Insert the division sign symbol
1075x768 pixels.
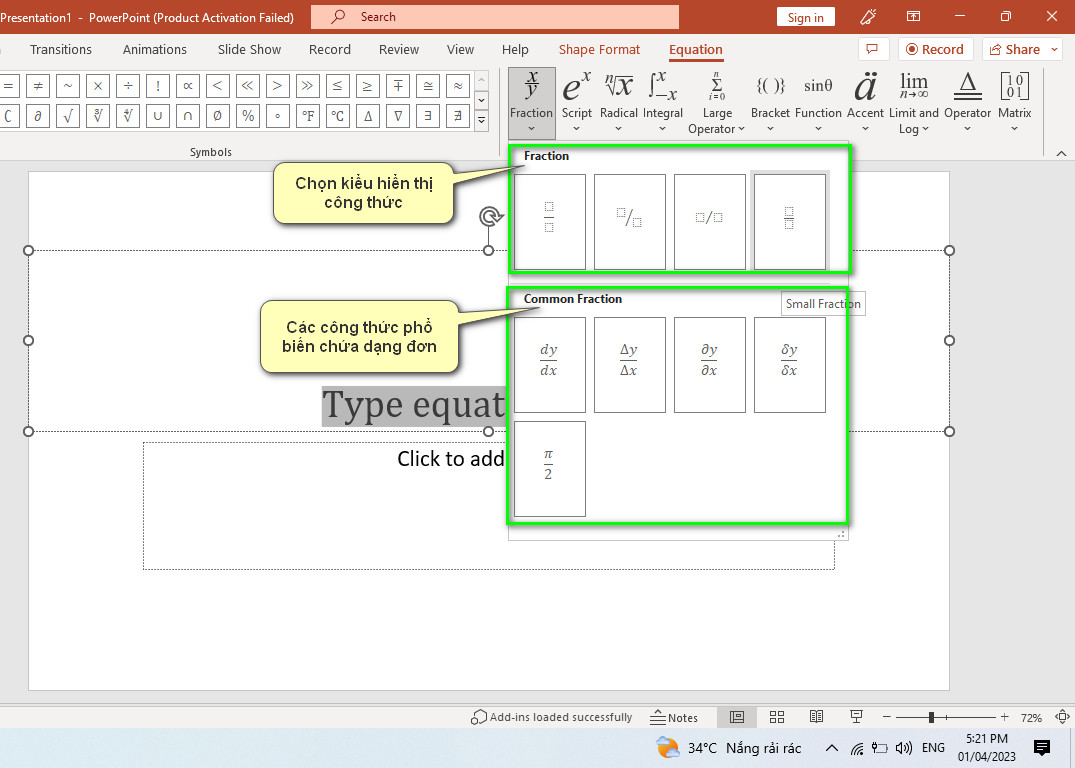point(128,86)
